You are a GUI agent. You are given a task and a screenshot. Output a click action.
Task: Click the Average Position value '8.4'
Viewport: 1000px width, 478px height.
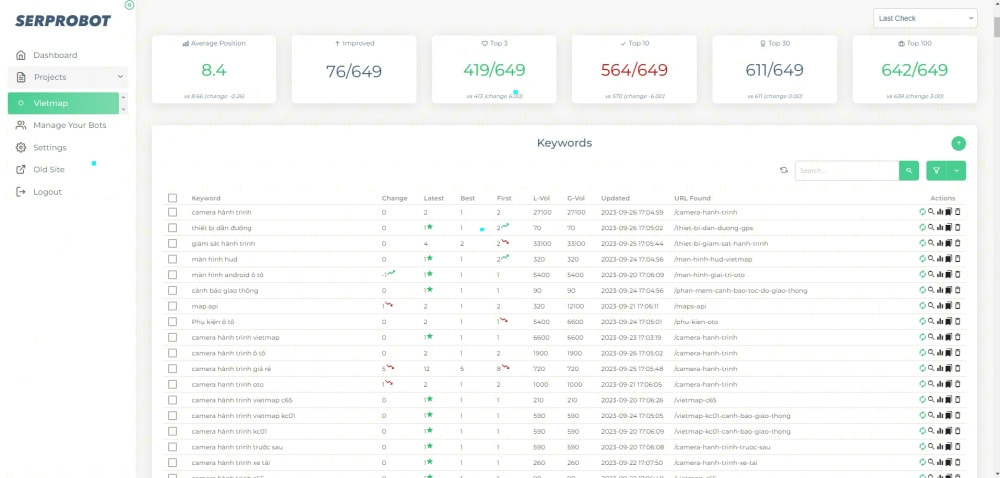[214, 70]
